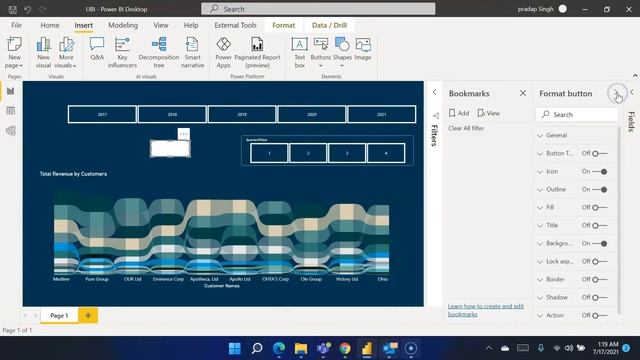Expand the Action section chevron
The image size is (640, 360).
[540, 316]
